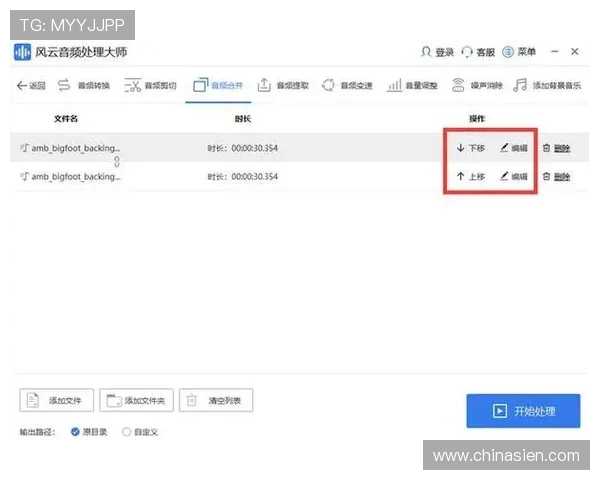
Task: Click the 添加文件夹 button
Action: [x=136, y=400]
